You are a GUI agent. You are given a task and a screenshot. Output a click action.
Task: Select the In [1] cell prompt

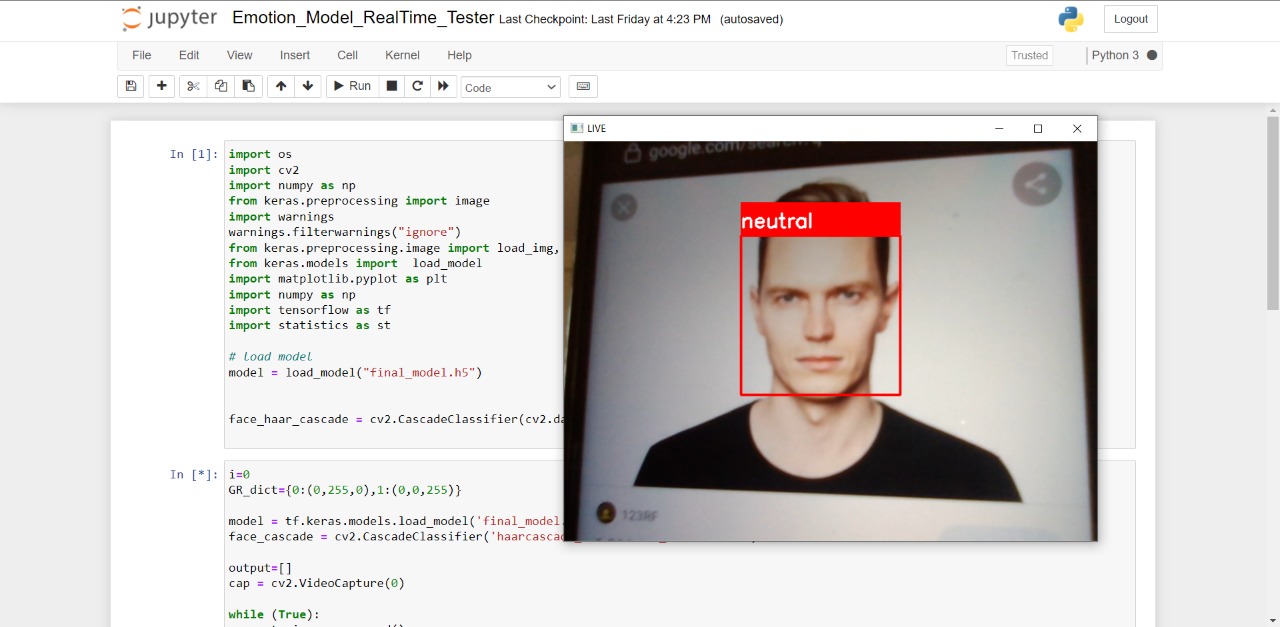193,154
